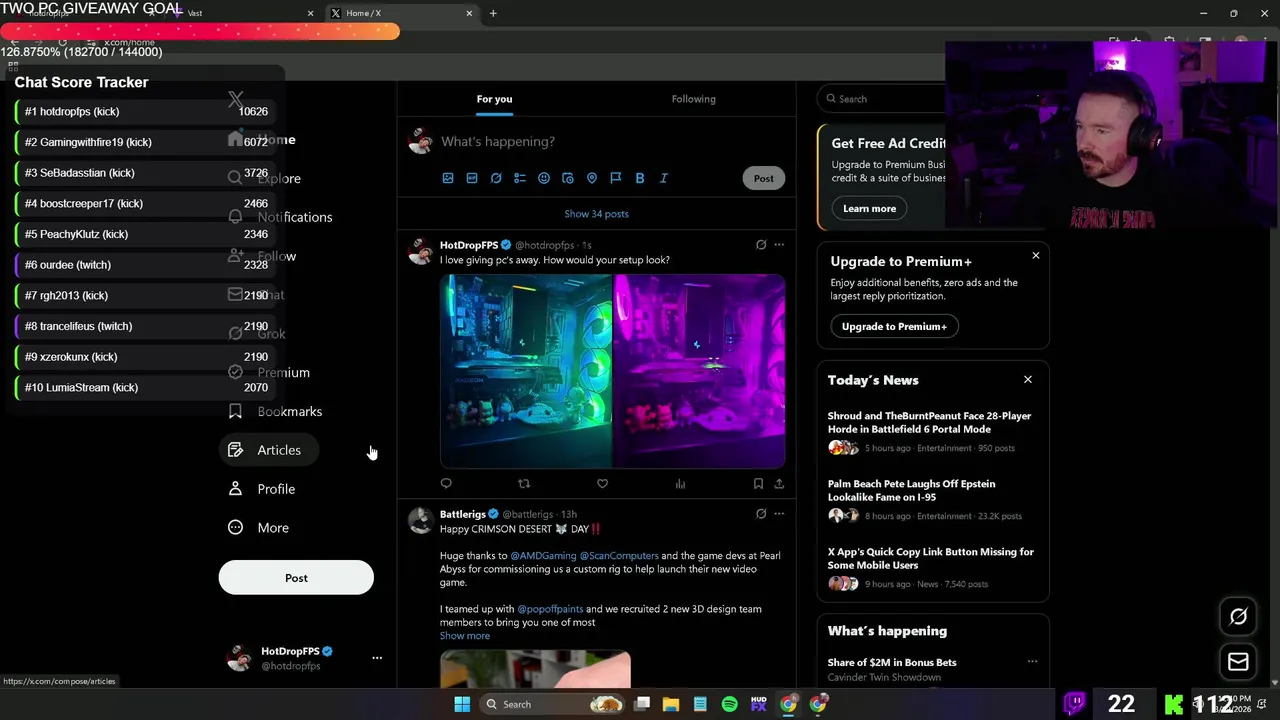1280x720 pixels.
Task: Add a poll in composer
Action: coord(520,178)
